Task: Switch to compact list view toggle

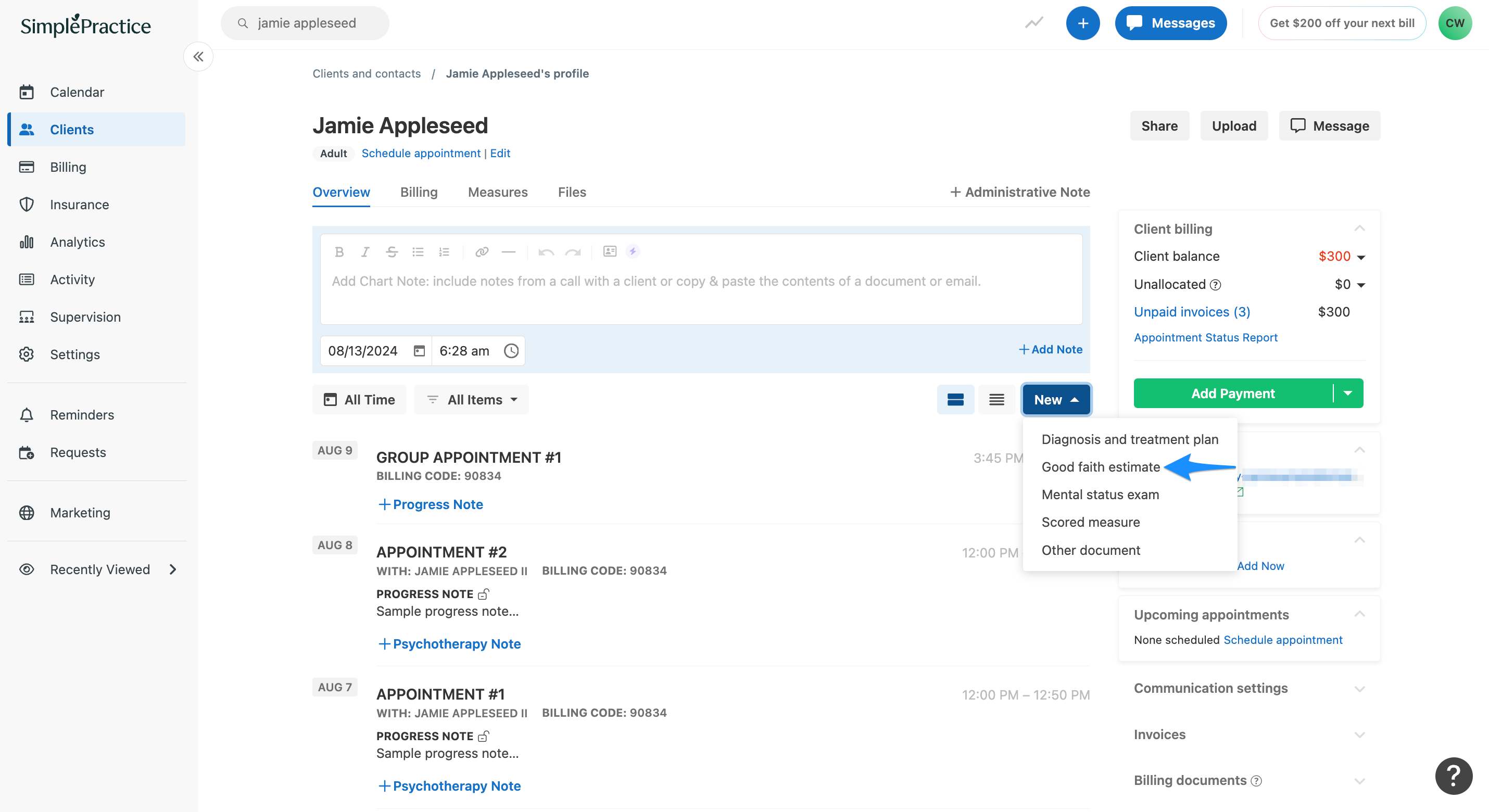Action: pyautogui.click(x=996, y=399)
